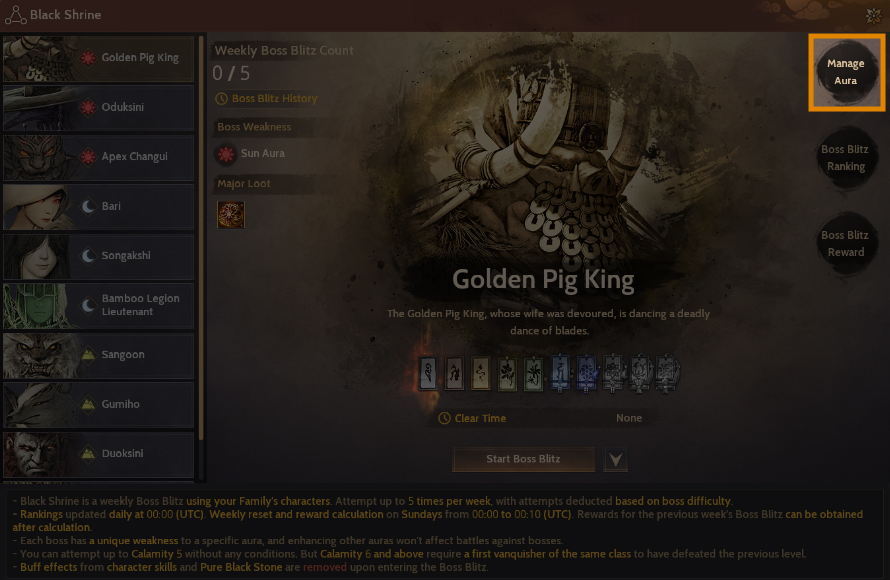Click the Clear Time clock icon
The image size is (890, 580).
(x=444, y=418)
